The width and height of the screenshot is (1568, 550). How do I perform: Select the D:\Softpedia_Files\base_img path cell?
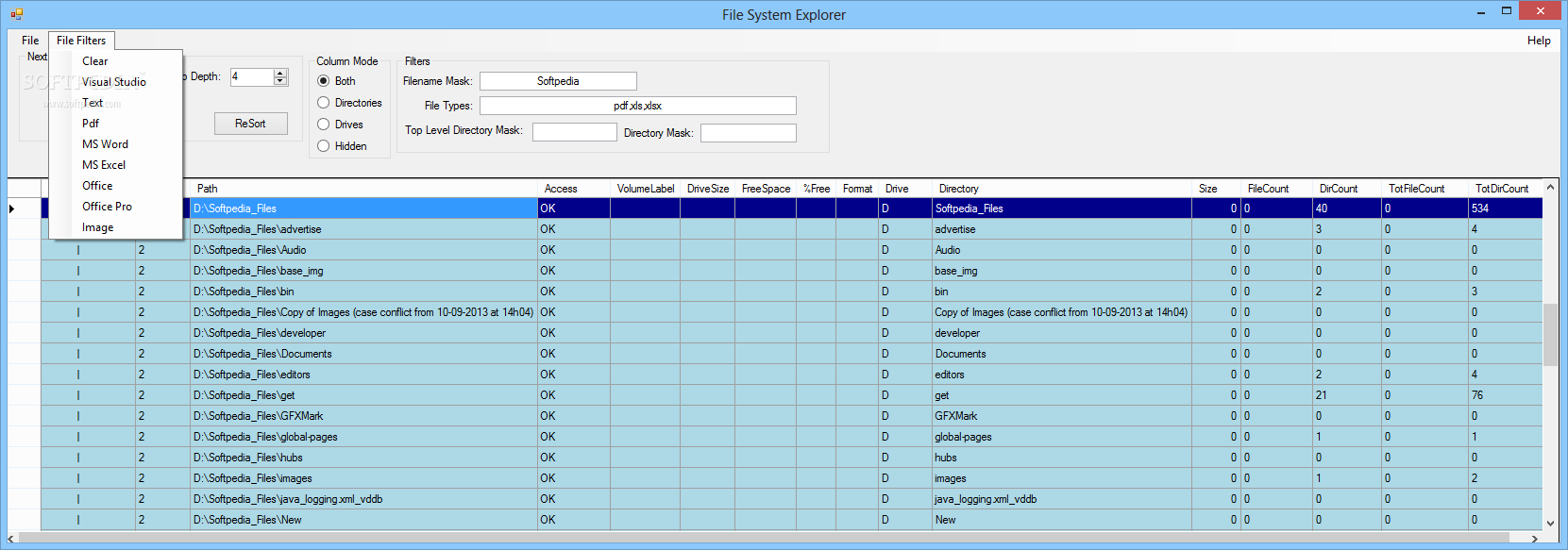[363, 271]
